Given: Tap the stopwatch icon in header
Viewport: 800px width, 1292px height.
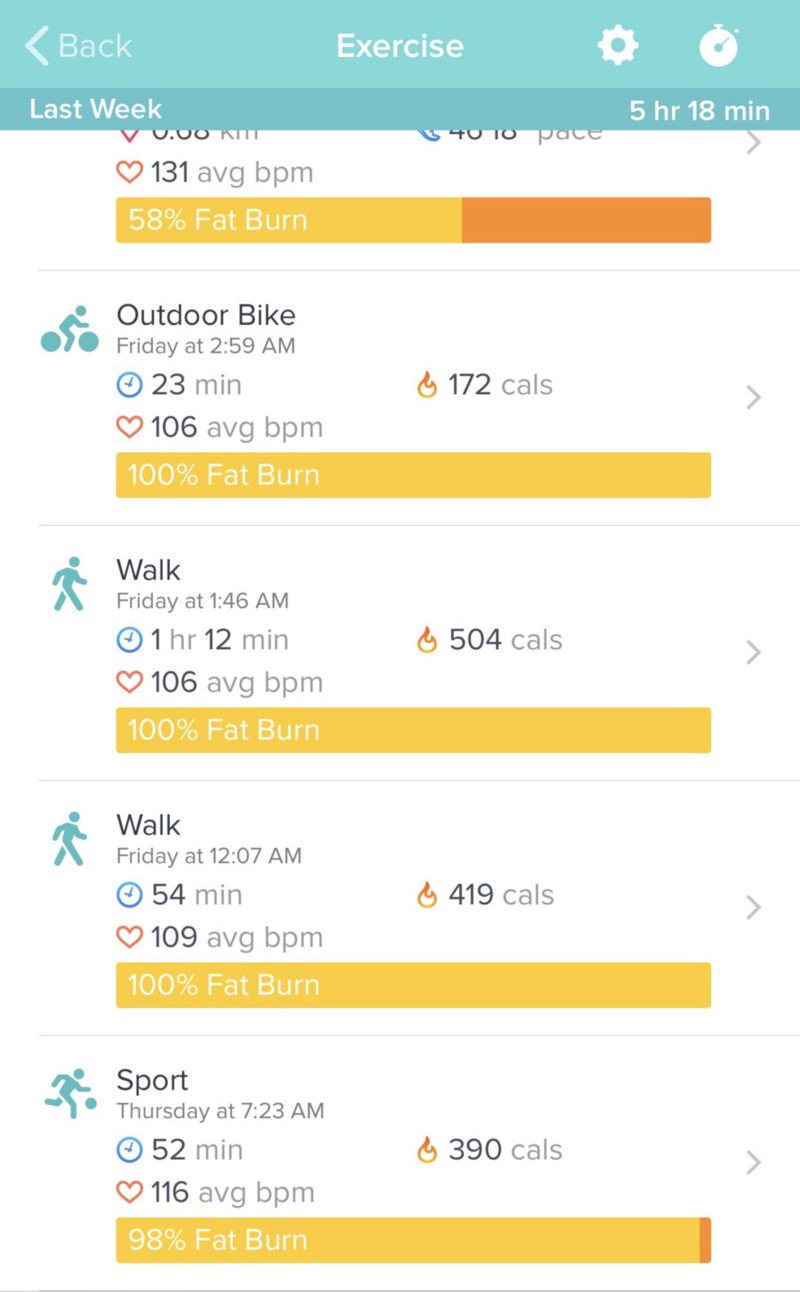Looking at the screenshot, I should click(x=718, y=46).
